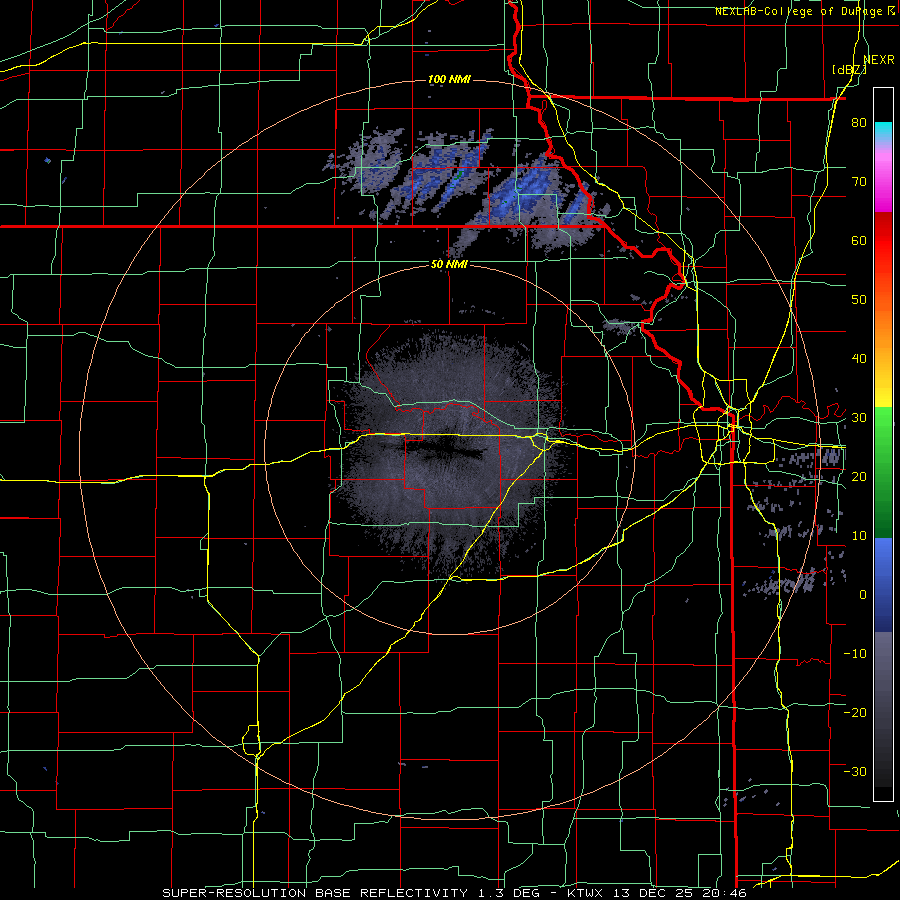This screenshot has width=900, height=900.
Task: Click the 20 value on the color scale
Action: (x=859, y=477)
